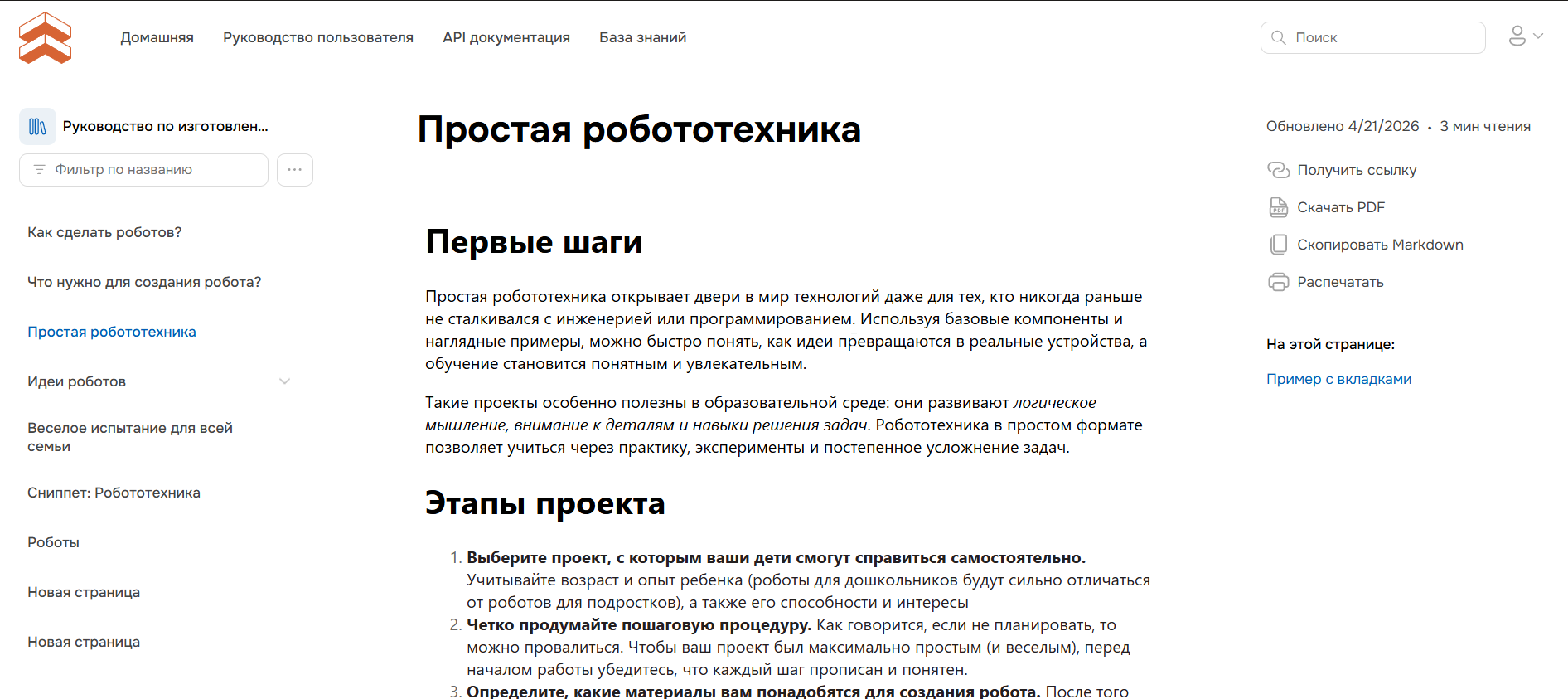Click the bold step Определите, какие материалы

[753, 691]
